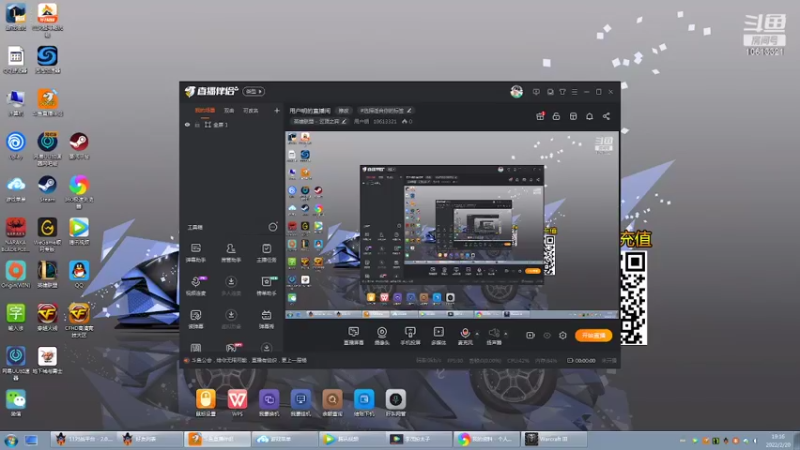
Task: Open the gift box icon with red badge
Action: pos(540,116)
